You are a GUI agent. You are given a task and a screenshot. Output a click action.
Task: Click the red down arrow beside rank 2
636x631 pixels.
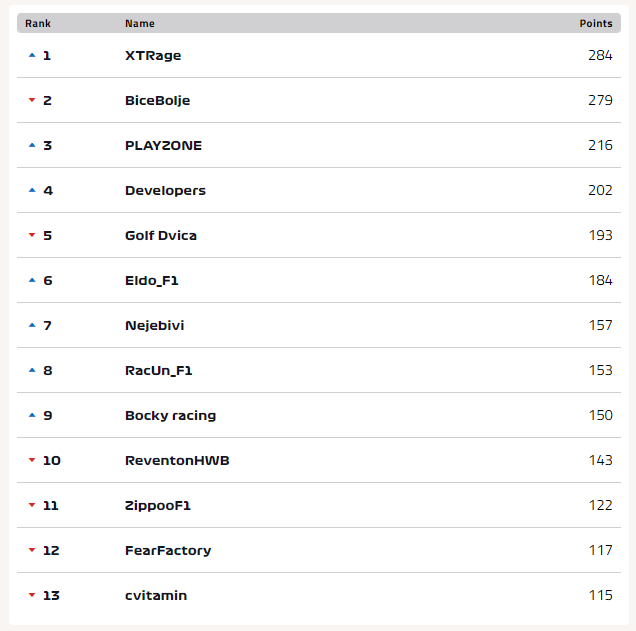click(x=32, y=100)
